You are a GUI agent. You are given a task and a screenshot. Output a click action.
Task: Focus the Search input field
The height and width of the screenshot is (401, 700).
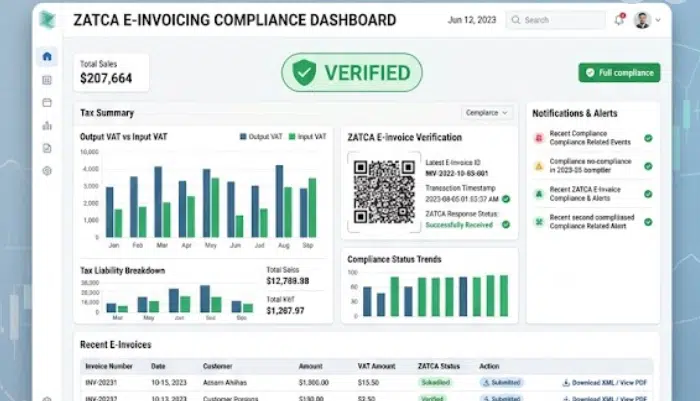point(555,20)
